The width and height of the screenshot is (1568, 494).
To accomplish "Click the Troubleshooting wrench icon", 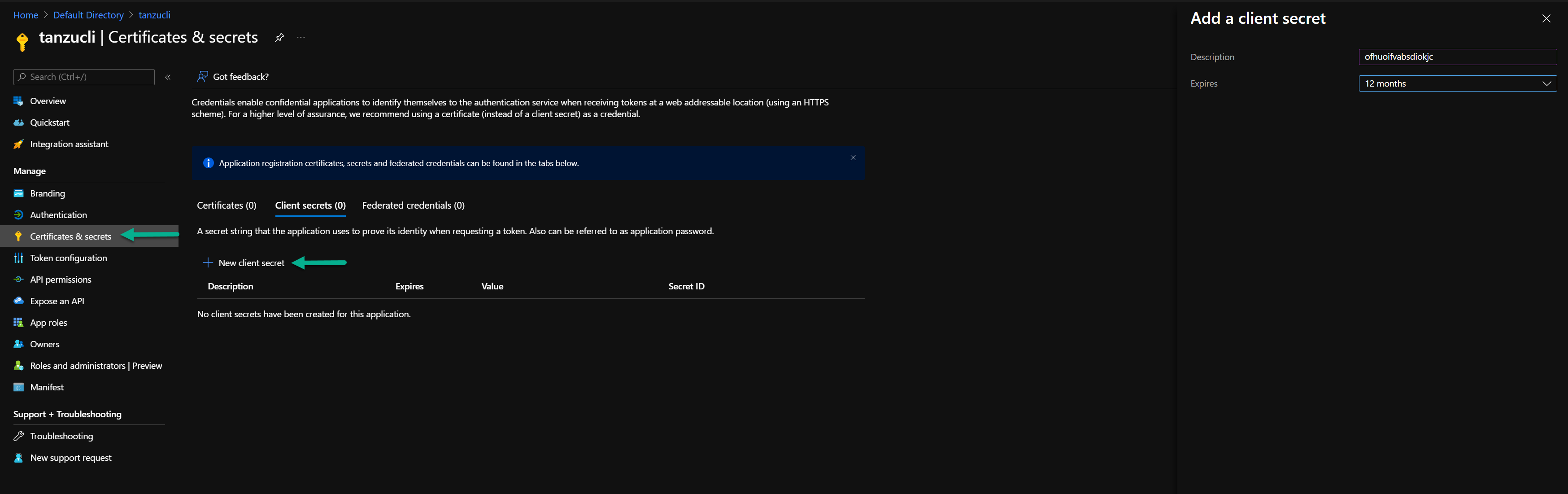I will tap(18, 436).
